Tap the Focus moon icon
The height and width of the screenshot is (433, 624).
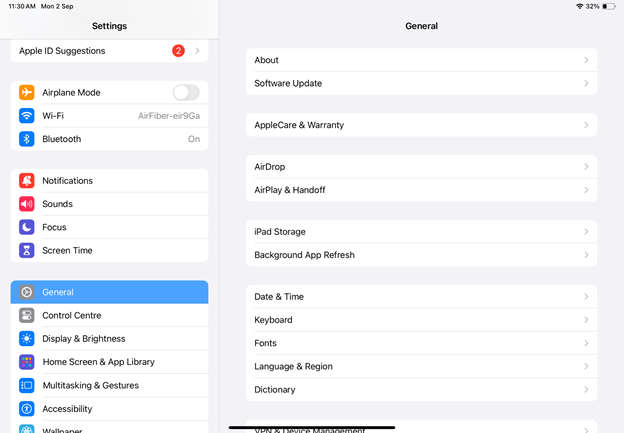[27, 227]
